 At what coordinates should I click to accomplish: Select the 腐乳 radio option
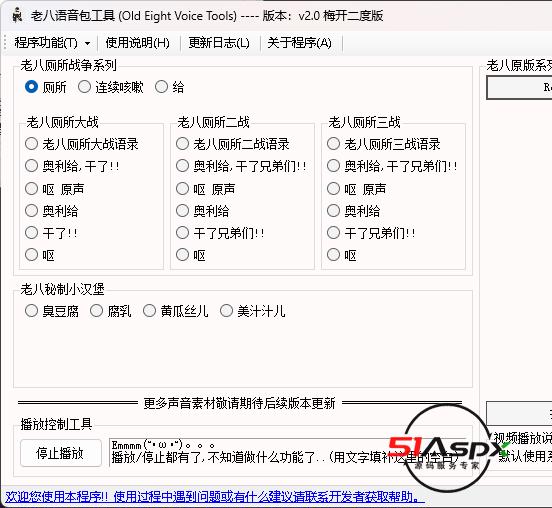[111, 311]
